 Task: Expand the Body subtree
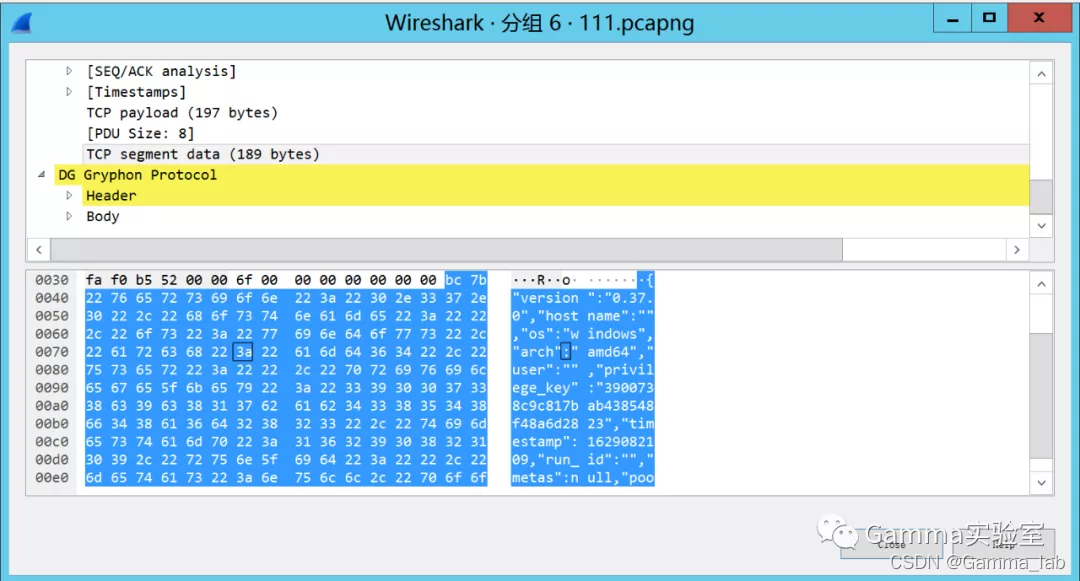point(69,216)
